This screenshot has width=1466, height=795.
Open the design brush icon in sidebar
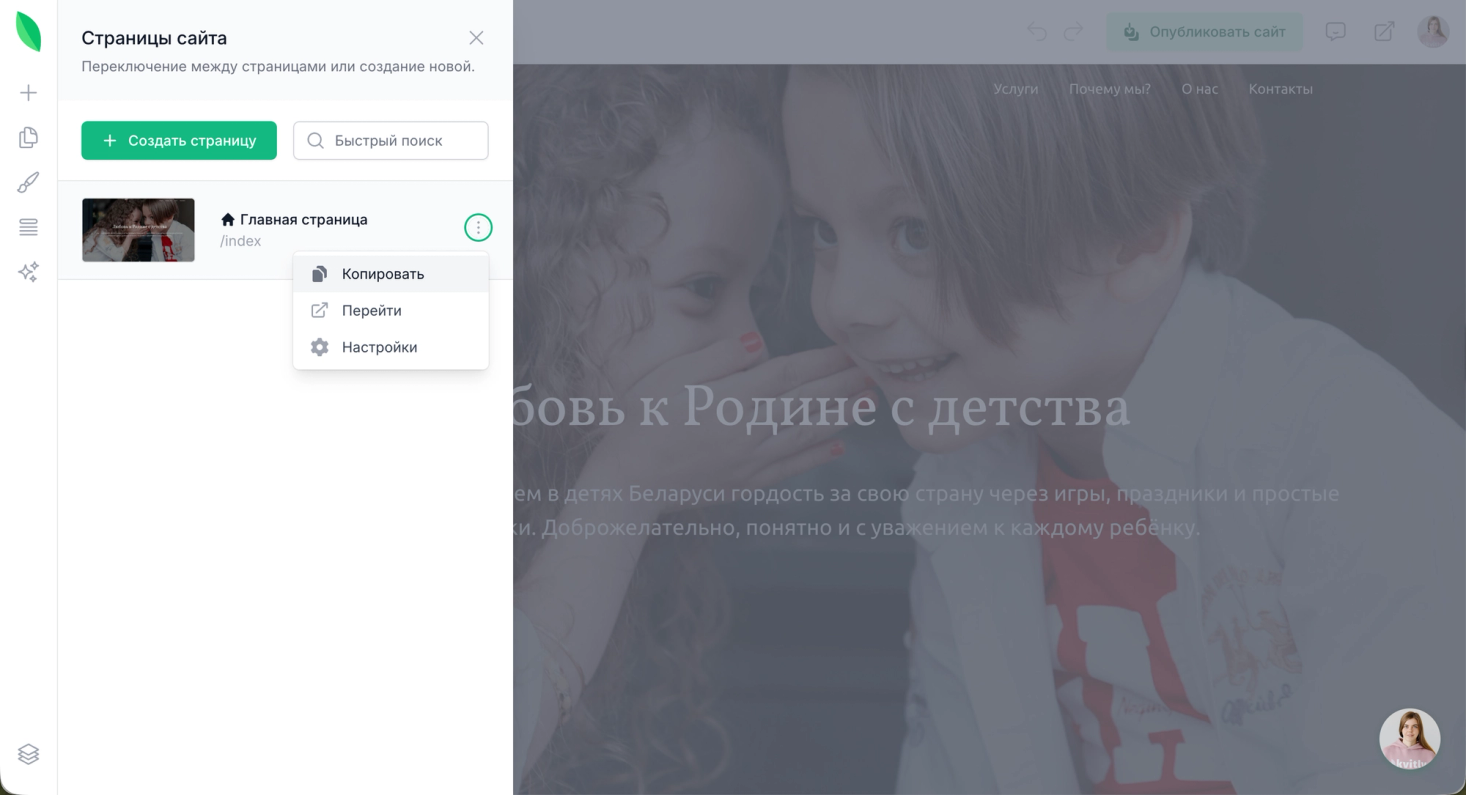click(28, 183)
